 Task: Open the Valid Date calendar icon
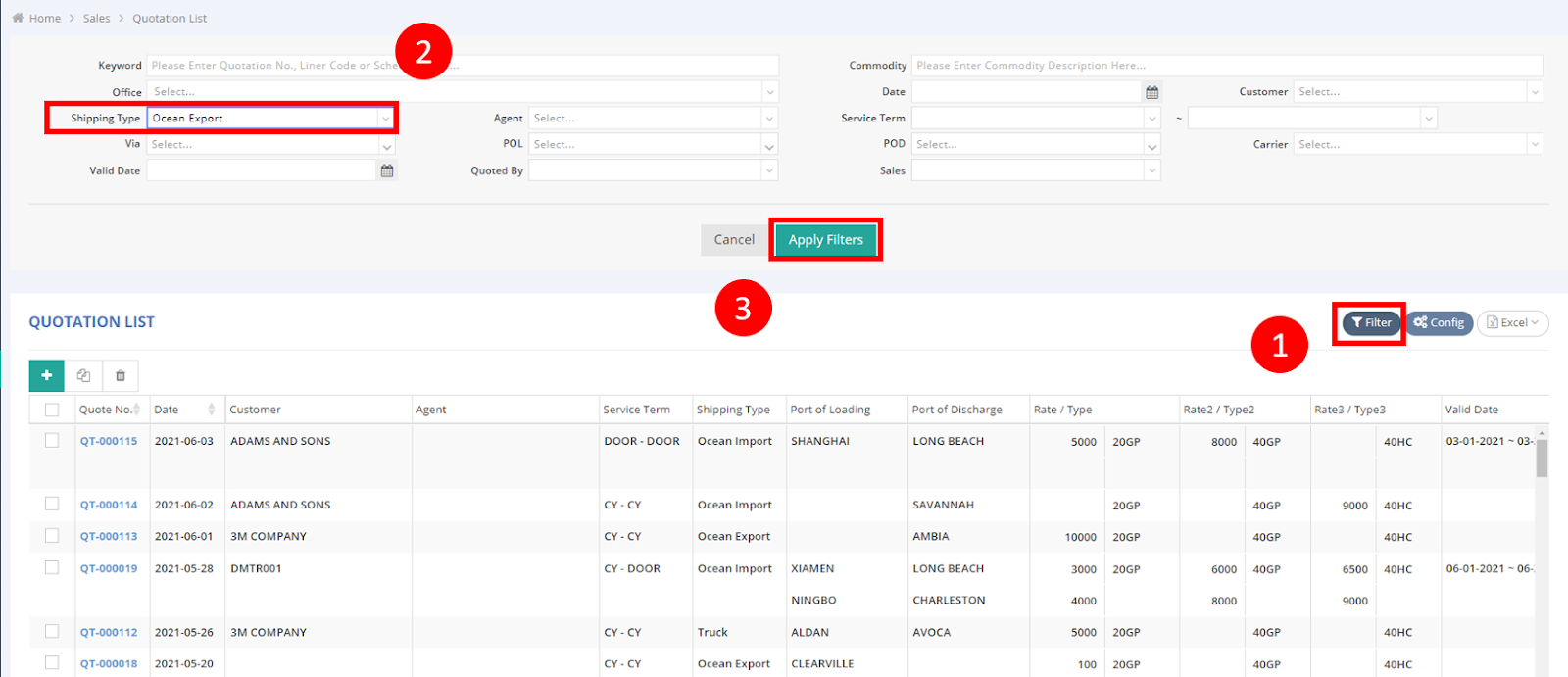pos(387,170)
